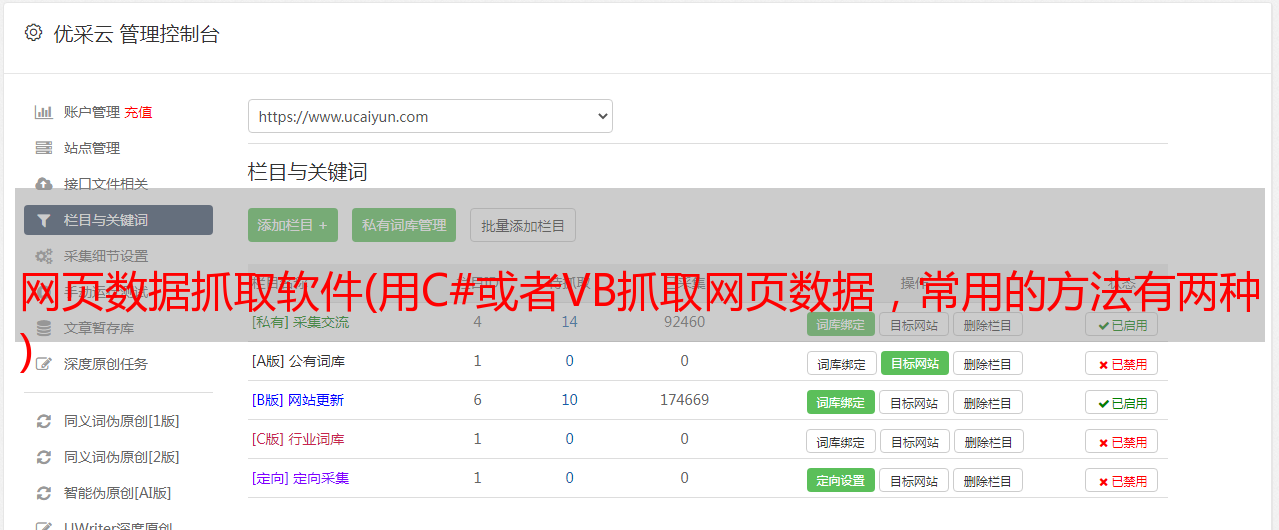Viewport: 1279px width, 530px height.
Task: Click 删除栏目 in 采集交流 row
Action: [x=988, y=324]
